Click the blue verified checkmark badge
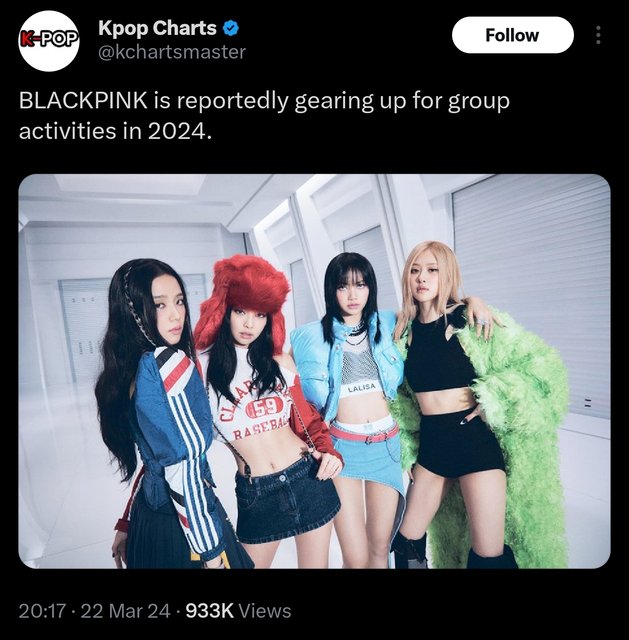Image resolution: width=629 pixels, height=640 pixels. [x=231, y=29]
